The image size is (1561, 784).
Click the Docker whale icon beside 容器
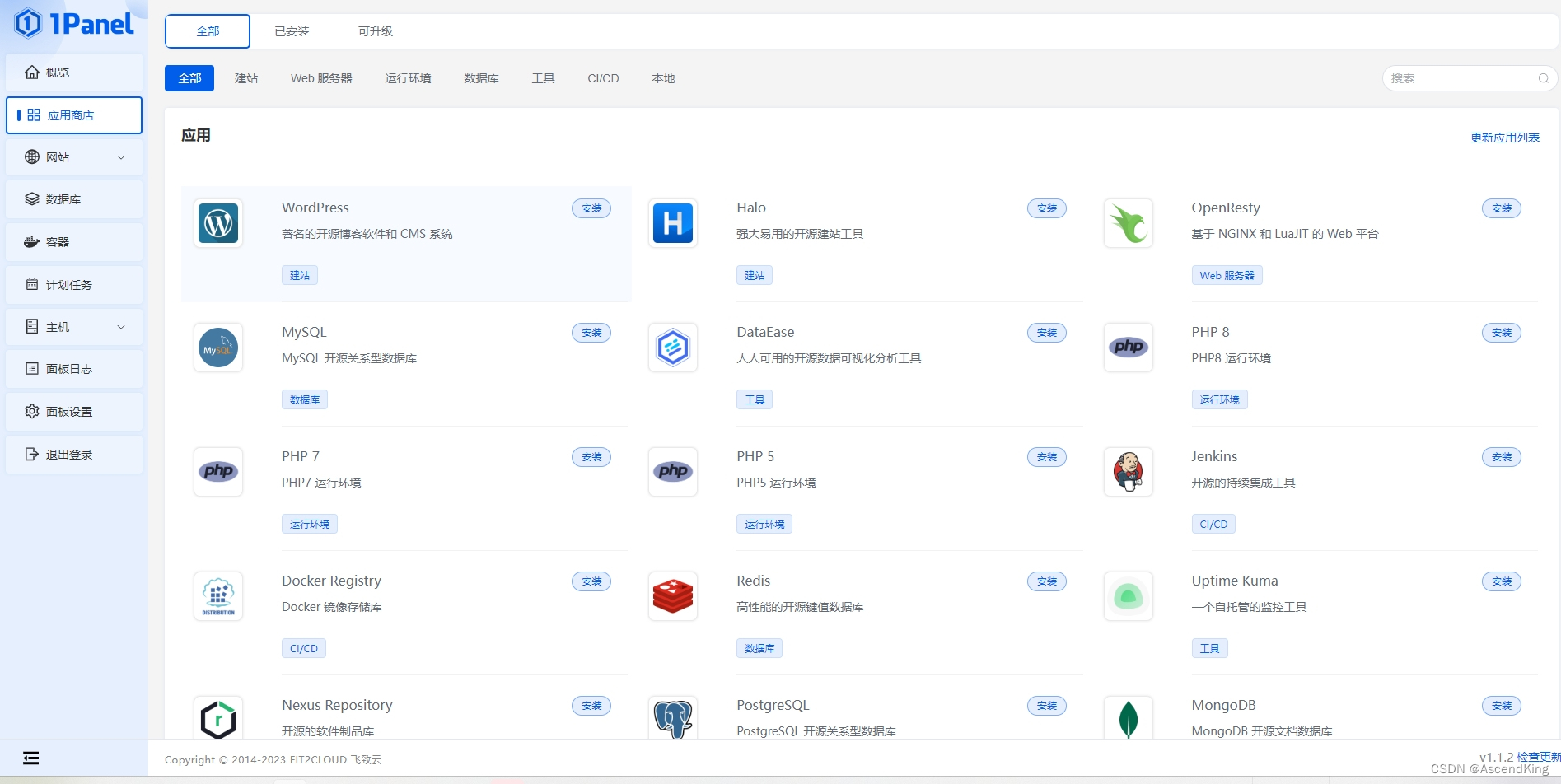pos(32,241)
